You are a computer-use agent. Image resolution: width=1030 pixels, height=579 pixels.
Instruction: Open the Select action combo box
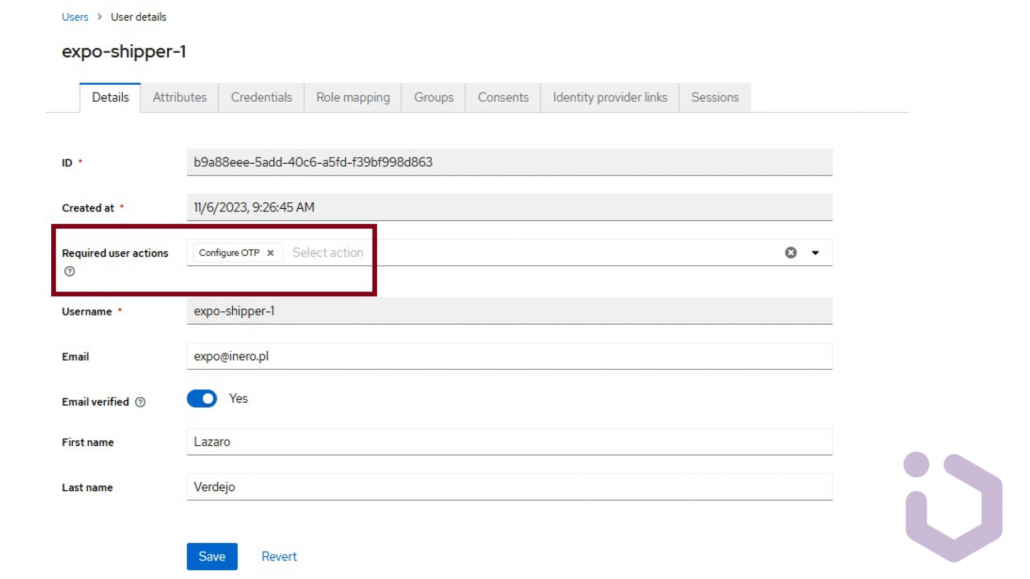pyautogui.click(x=327, y=253)
